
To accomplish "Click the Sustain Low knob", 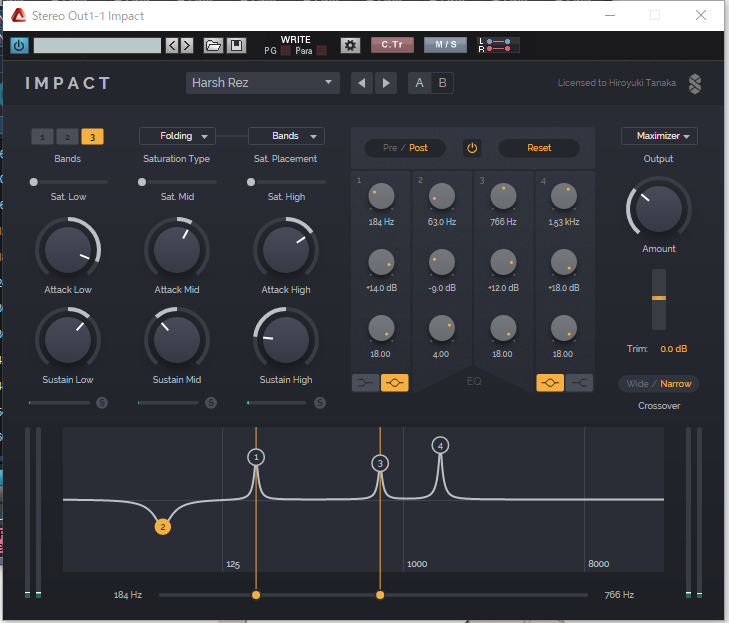I will tap(68, 340).
